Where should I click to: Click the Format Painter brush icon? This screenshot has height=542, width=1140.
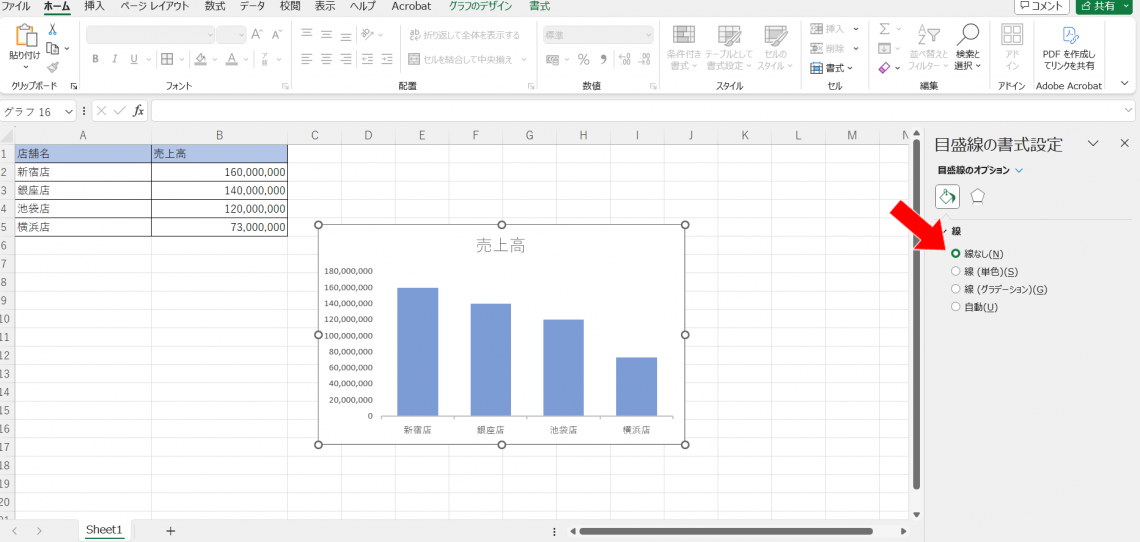[53, 67]
